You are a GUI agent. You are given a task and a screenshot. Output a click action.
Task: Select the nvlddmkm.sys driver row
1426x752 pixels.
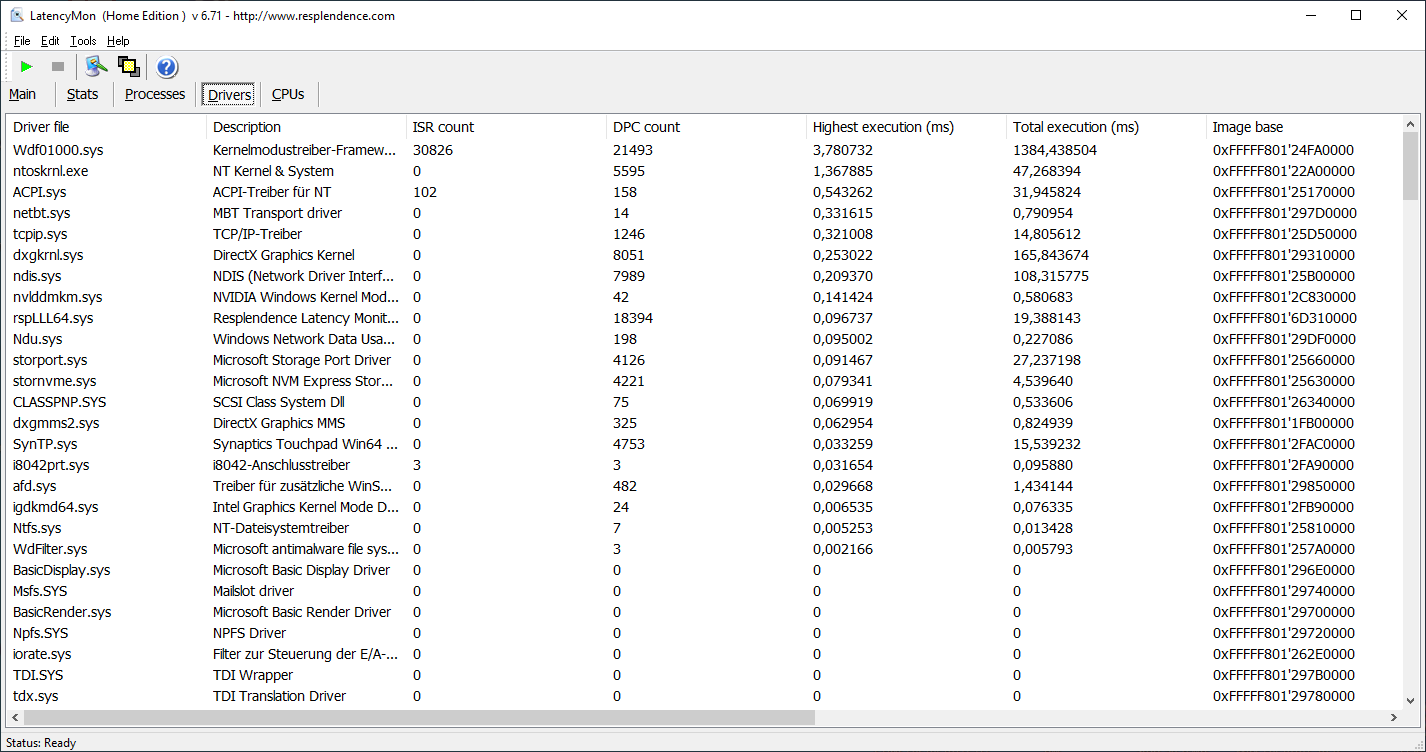coord(704,297)
